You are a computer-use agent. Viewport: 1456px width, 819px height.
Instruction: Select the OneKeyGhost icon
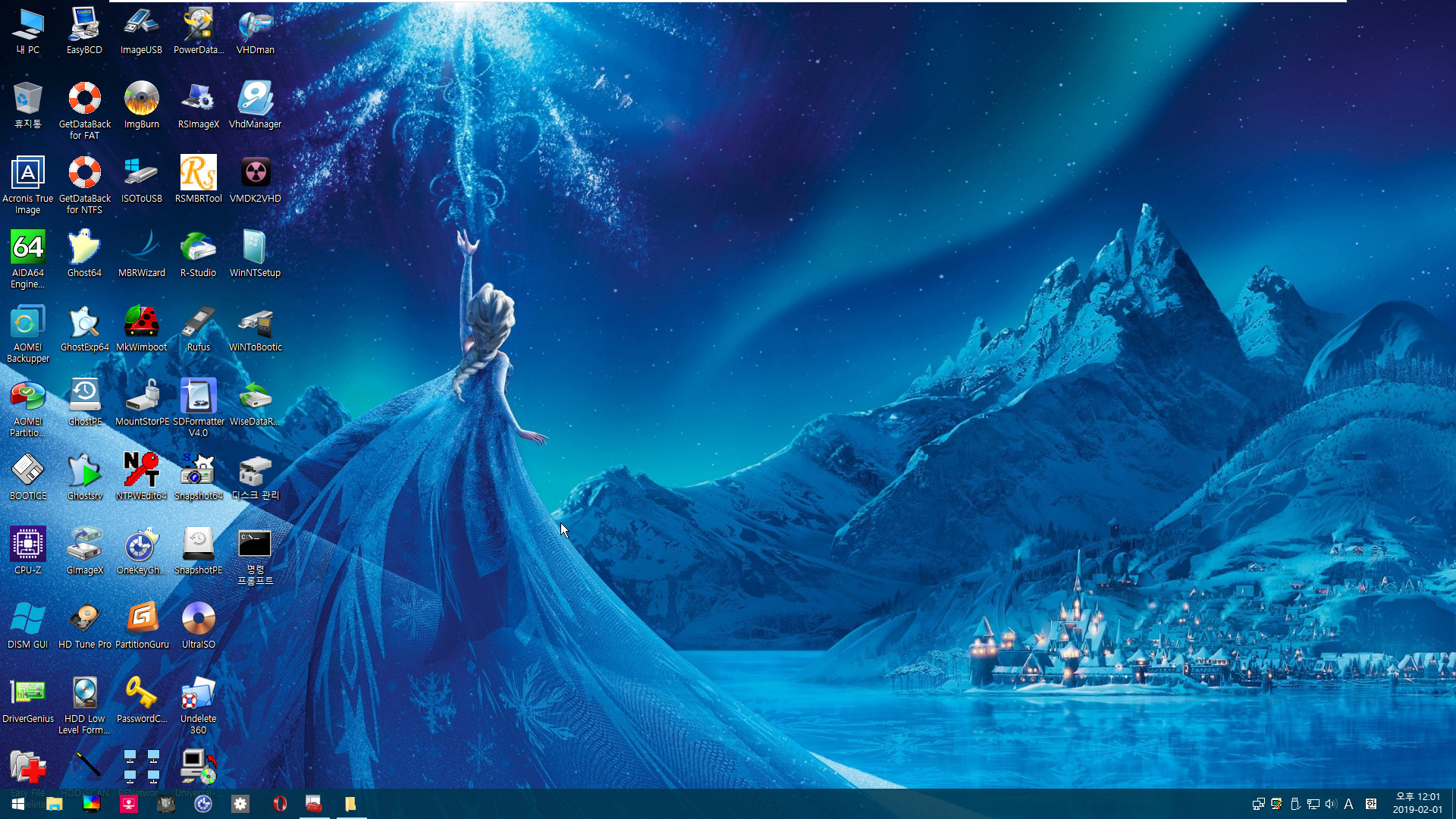click(141, 551)
